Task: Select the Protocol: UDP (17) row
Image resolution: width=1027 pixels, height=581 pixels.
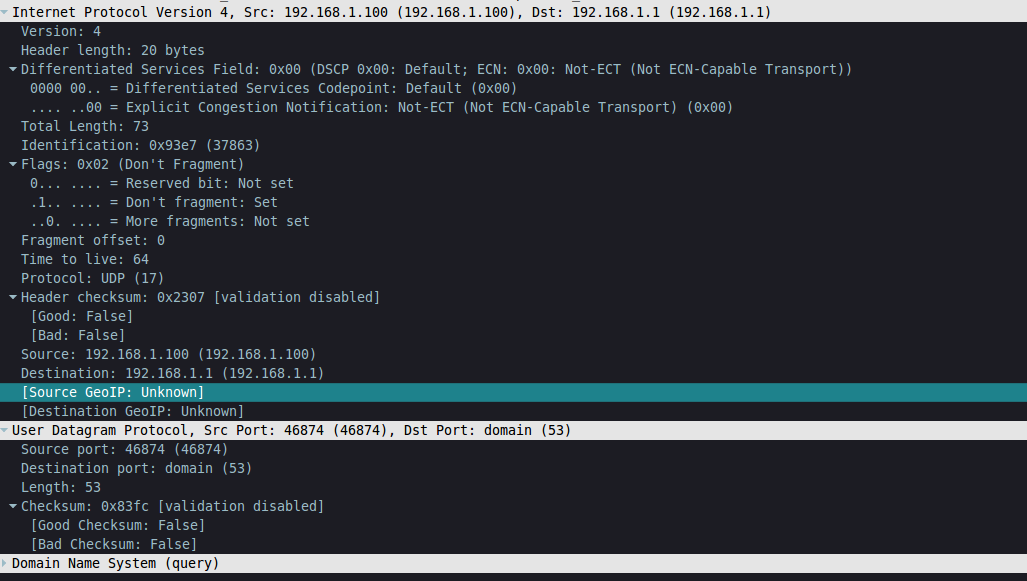Action: coord(514,278)
